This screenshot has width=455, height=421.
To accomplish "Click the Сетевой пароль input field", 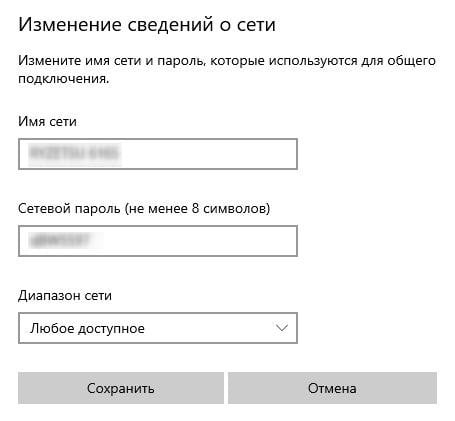I will (x=158, y=241).
